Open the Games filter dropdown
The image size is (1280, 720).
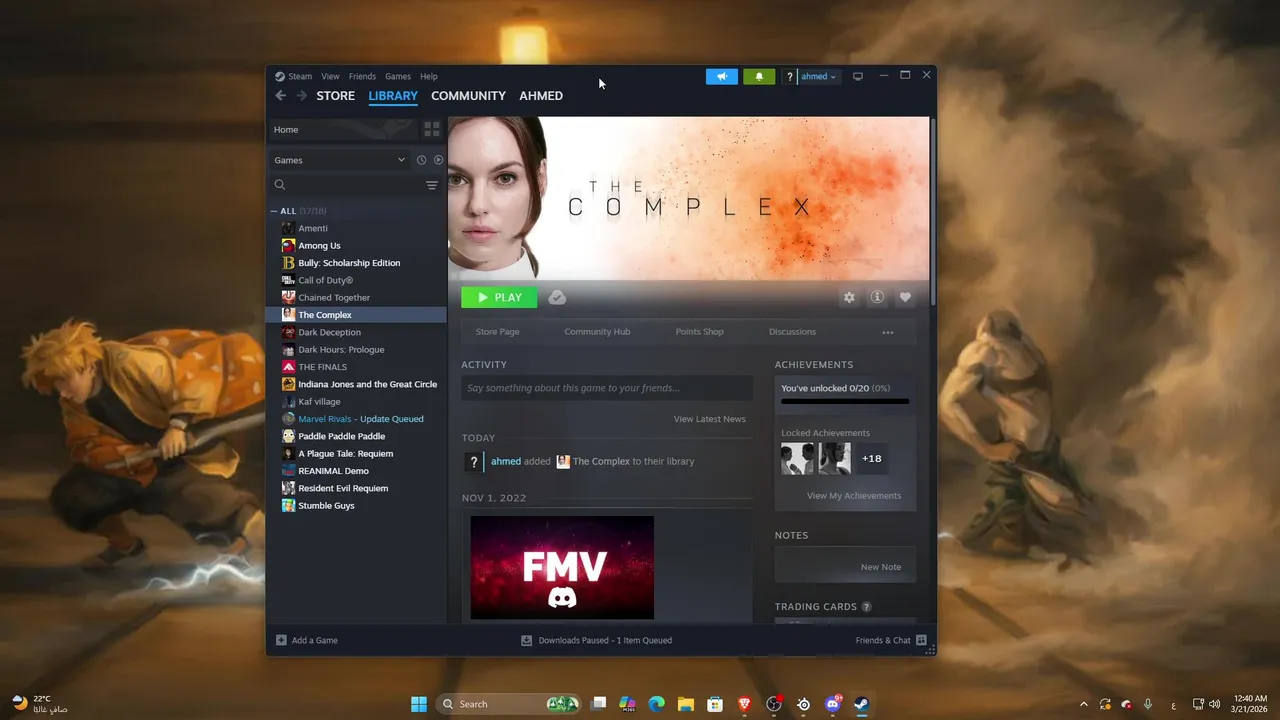[x=340, y=160]
